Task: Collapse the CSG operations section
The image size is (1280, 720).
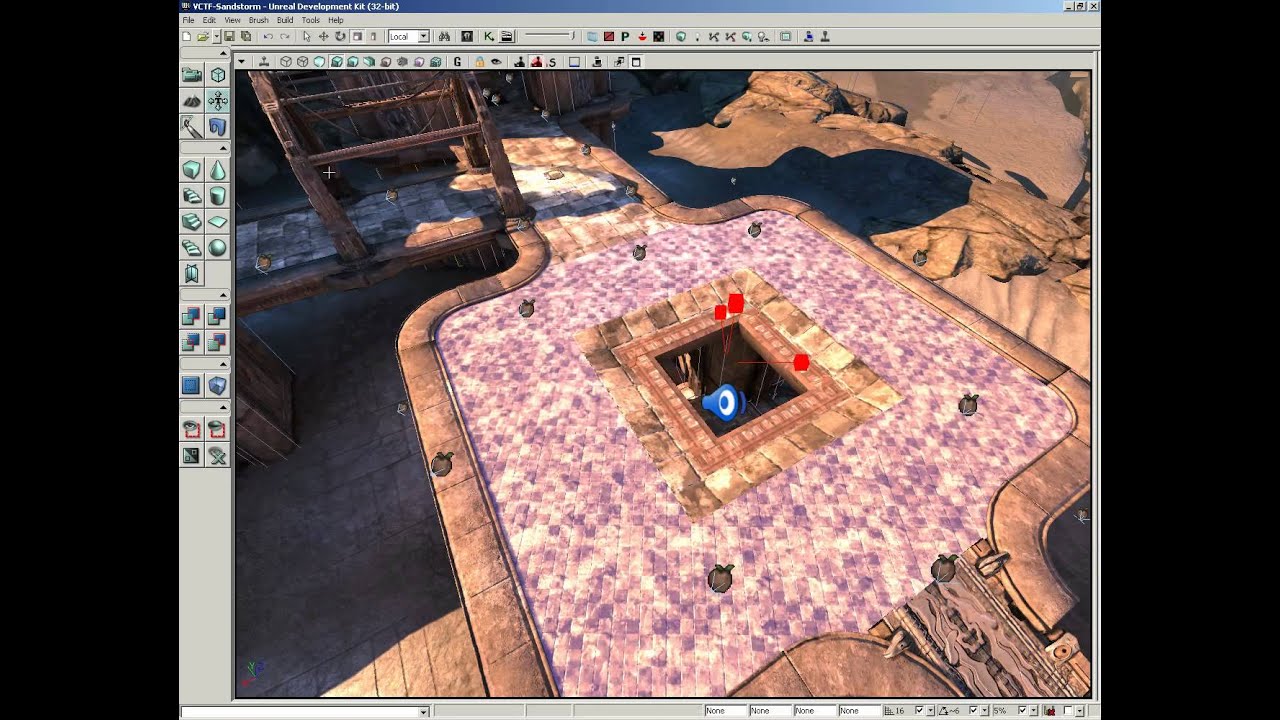Action: click(224, 295)
